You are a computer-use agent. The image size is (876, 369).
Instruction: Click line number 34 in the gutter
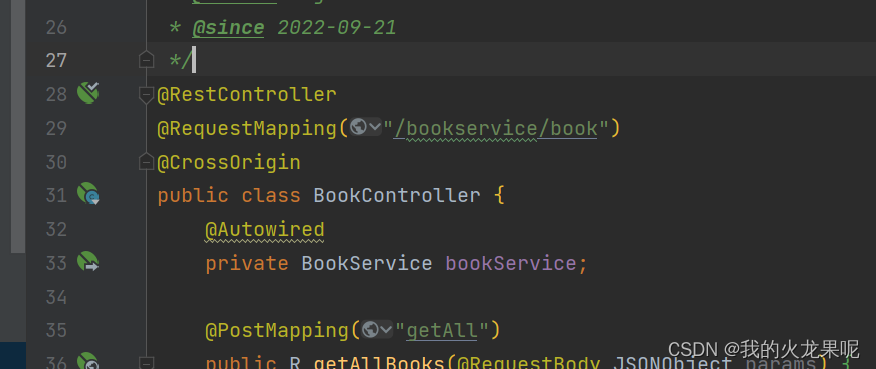pyautogui.click(x=56, y=297)
